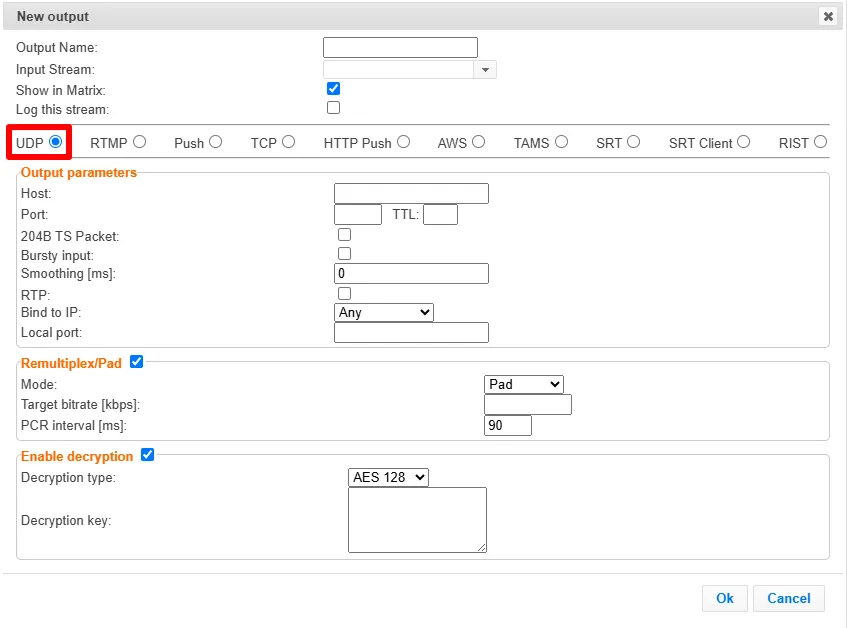The height and width of the screenshot is (628, 847).
Task: Focus the TTL text box
Action: 440,214
